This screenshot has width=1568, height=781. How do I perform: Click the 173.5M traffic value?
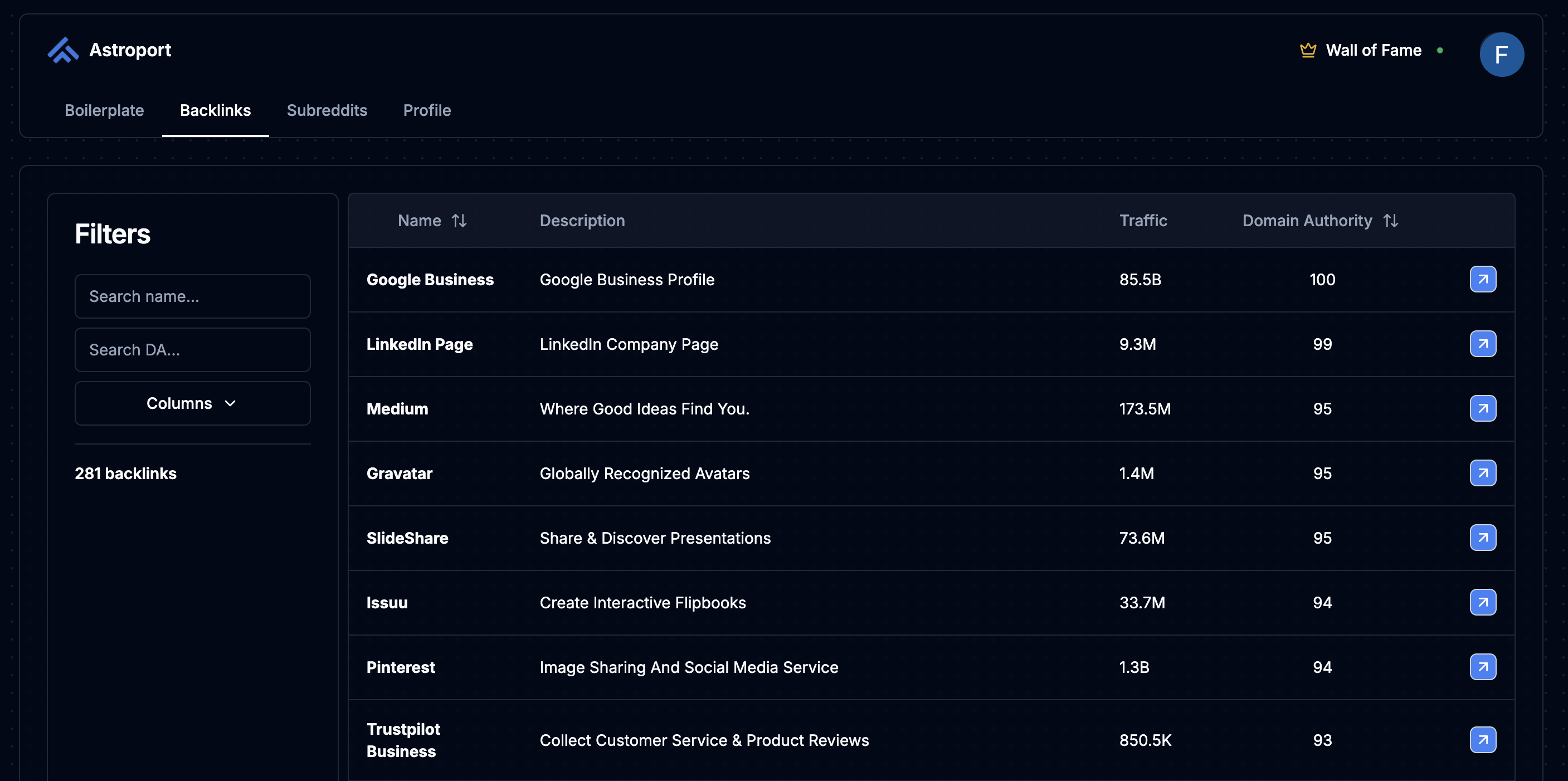click(x=1145, y=408)
